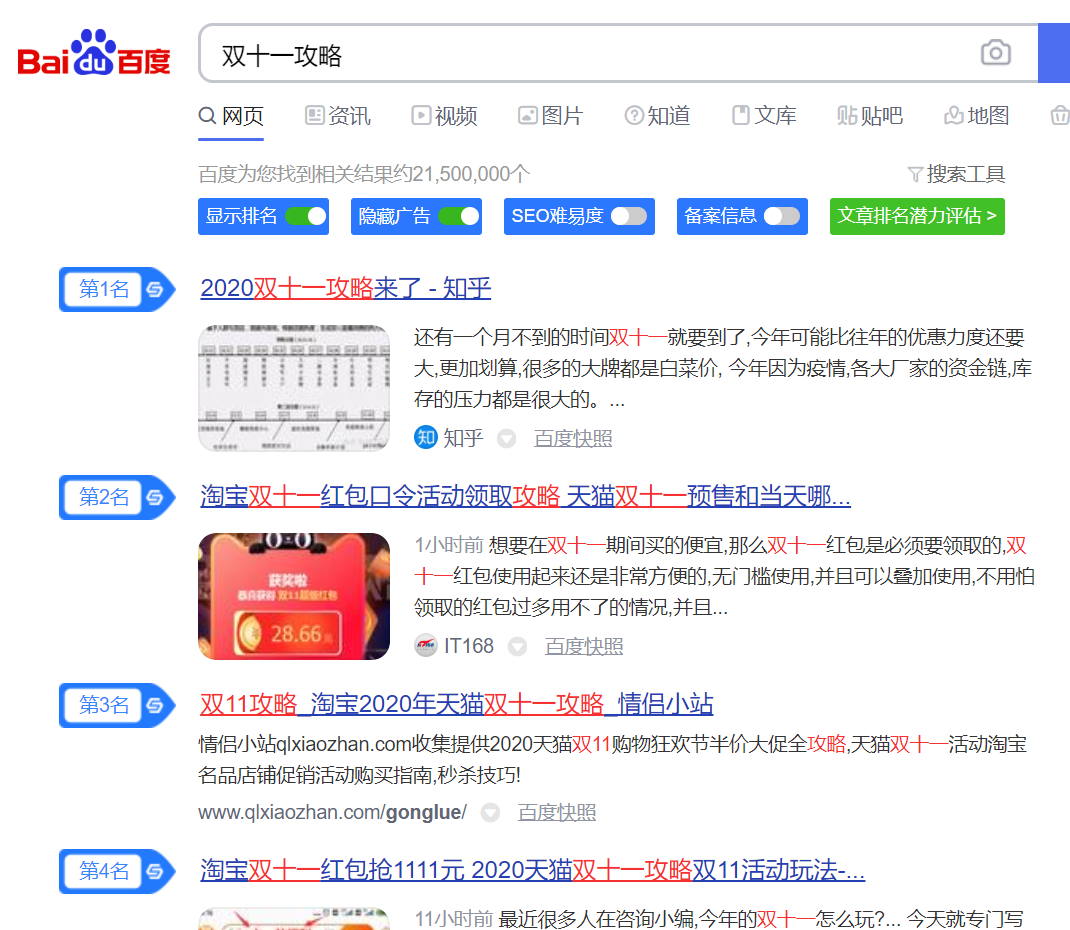
Task: Click the blue search button at right edge
Action: pyautogui.click(x=1054, y=53)
